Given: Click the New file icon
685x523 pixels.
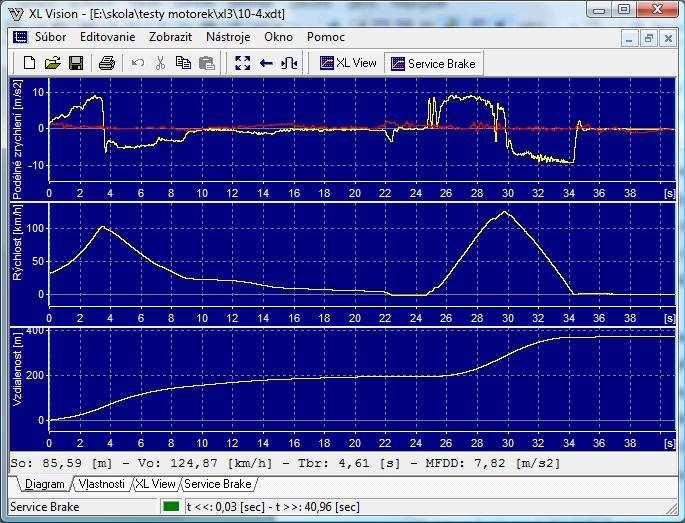Looking at the screenshot, I should pyautogui.click(x=29, y=63).
